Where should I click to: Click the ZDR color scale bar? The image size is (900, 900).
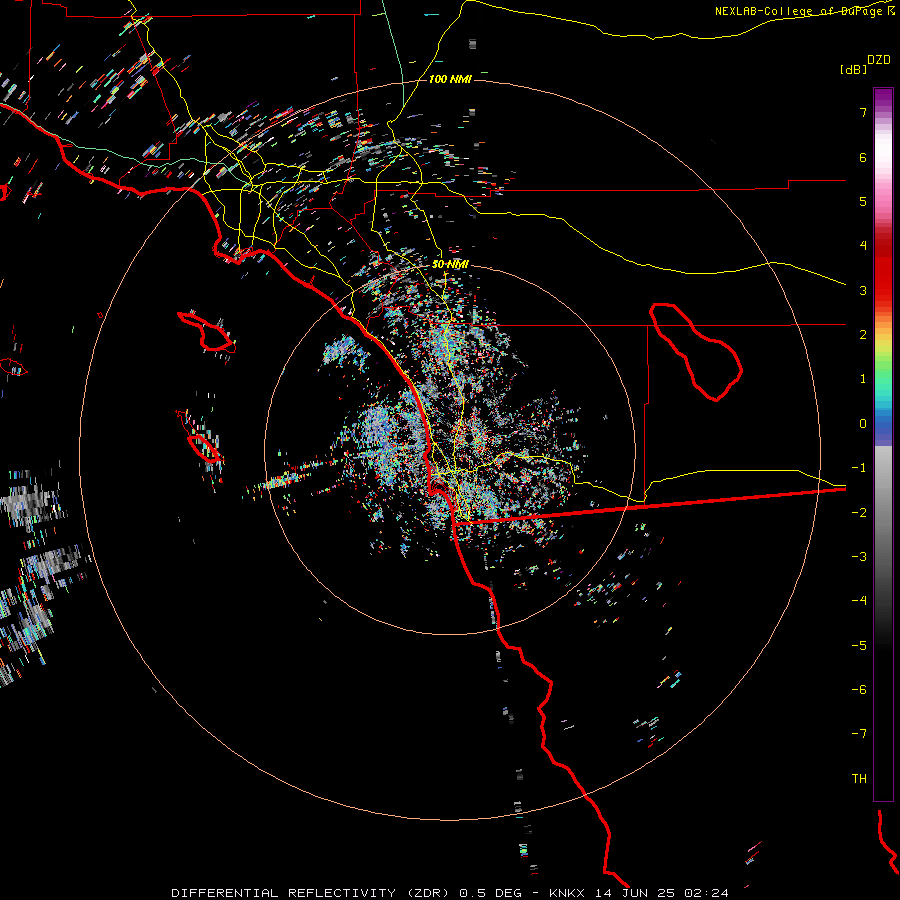point(883,444)
